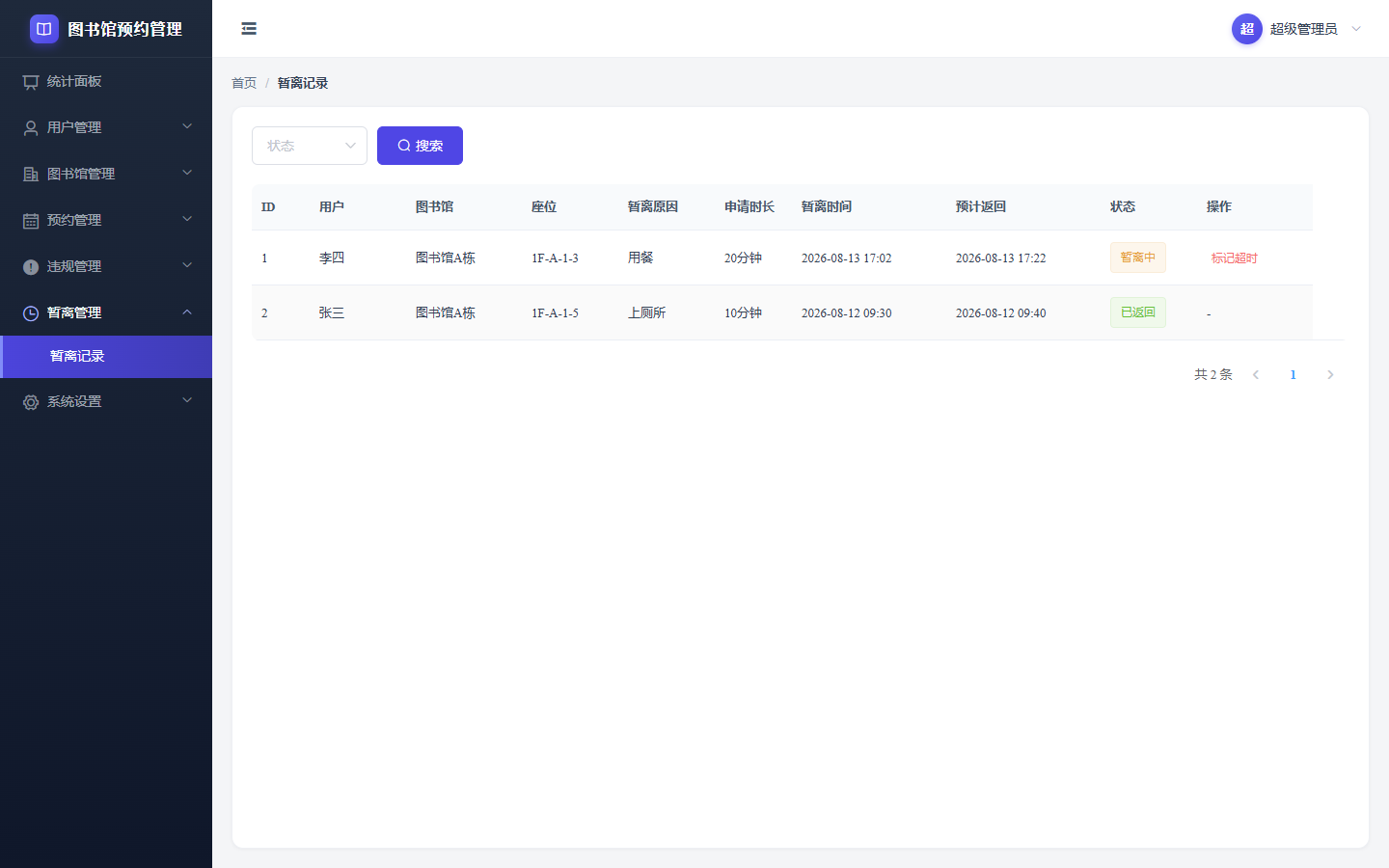The width and height of the screenshot is (1389, 868).
Task: Click the 搜索 button
Action: [420, 146]
